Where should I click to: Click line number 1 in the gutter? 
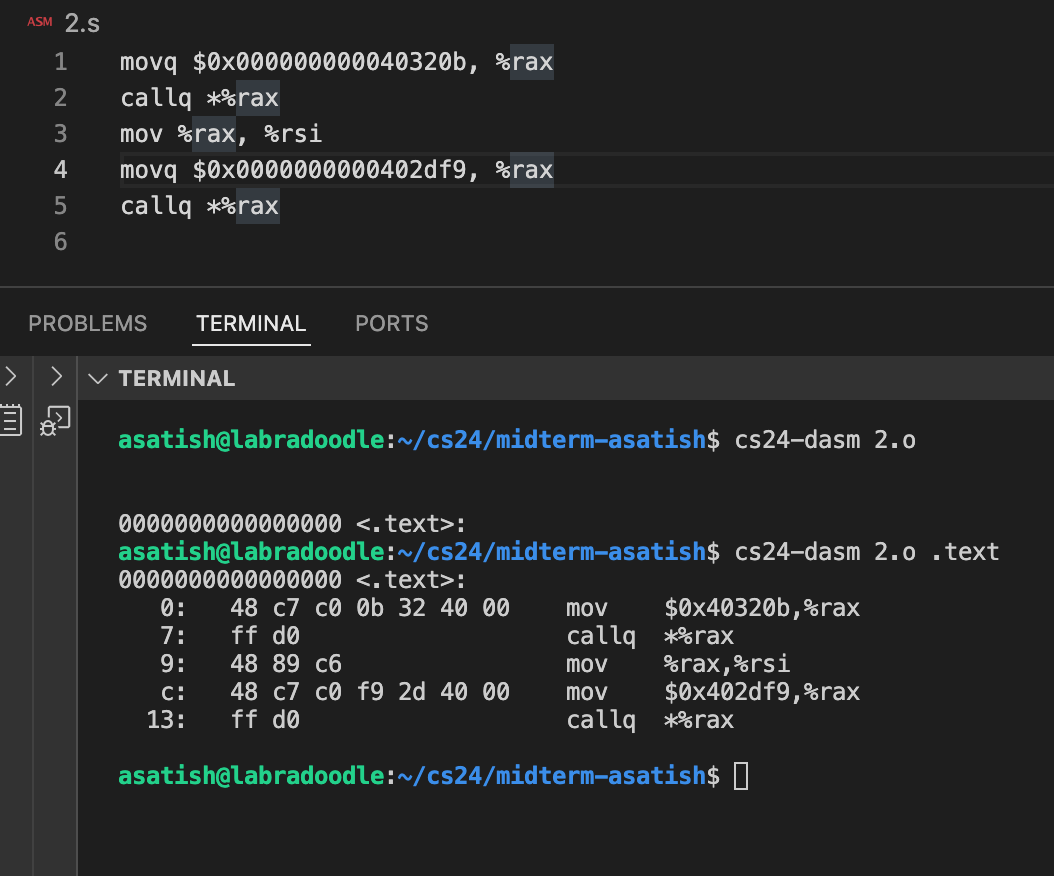(x=61, y=62)
